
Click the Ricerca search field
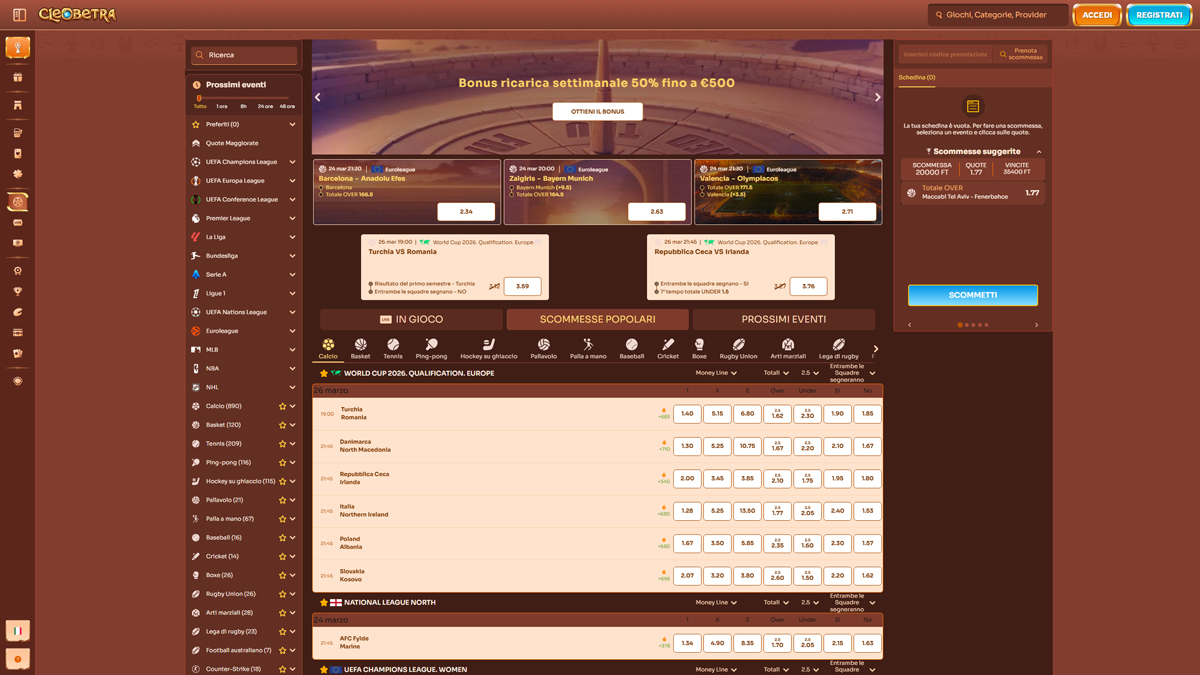245,55
